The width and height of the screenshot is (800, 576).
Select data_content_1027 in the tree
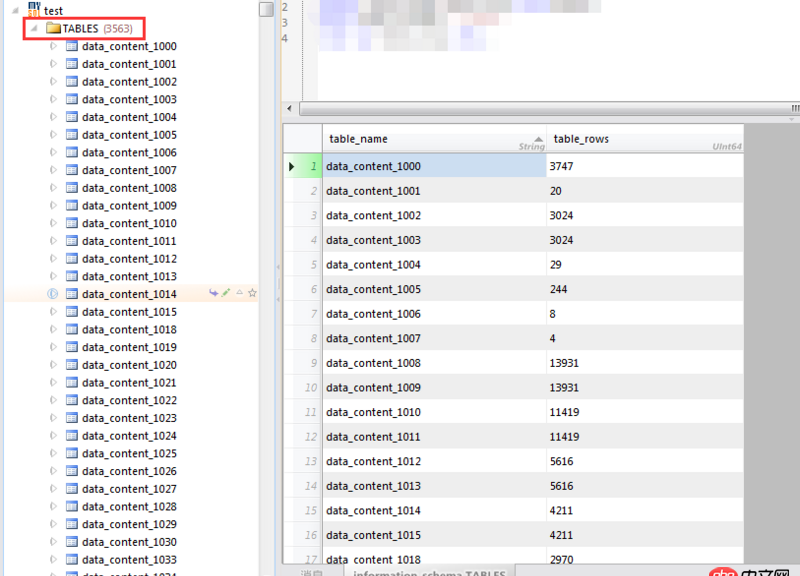pos(129,489)
